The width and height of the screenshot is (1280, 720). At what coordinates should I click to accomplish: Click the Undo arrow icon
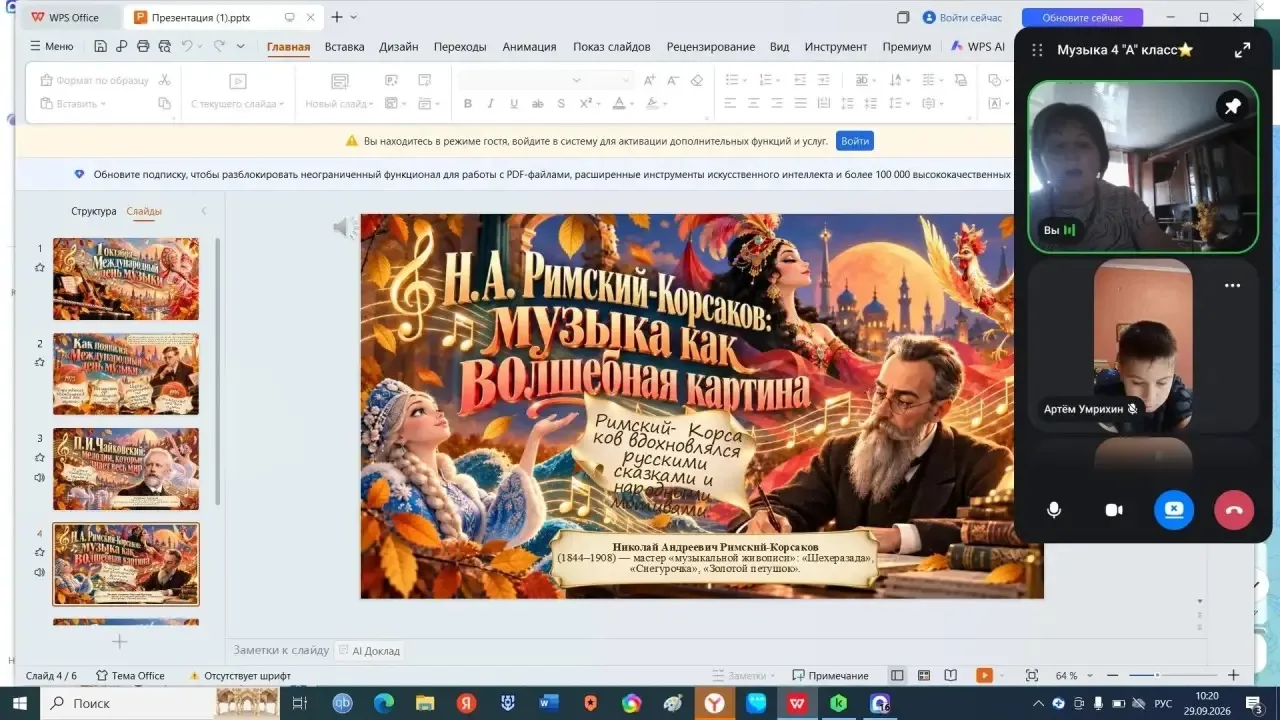tap(186, 46)
